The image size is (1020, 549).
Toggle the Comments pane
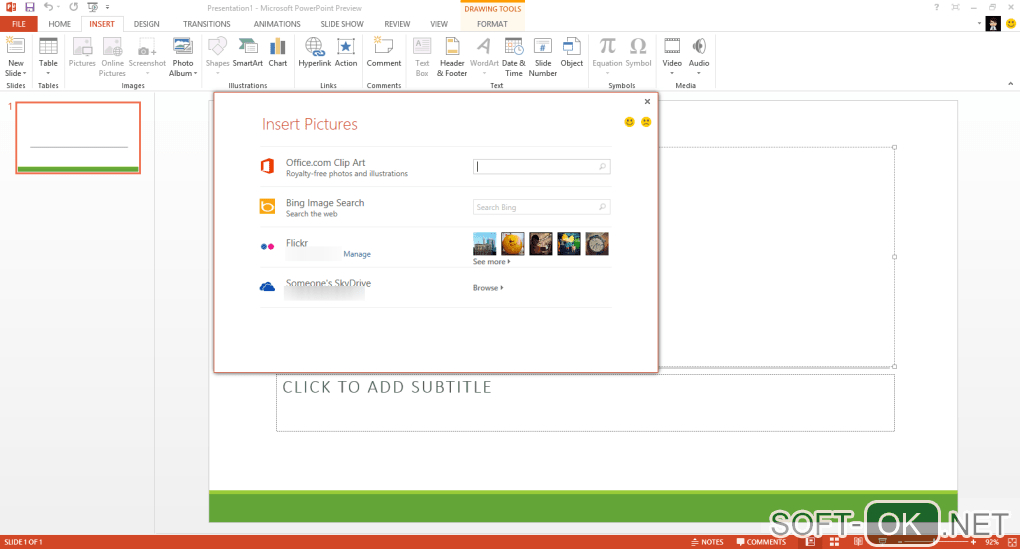coord(761,542)
